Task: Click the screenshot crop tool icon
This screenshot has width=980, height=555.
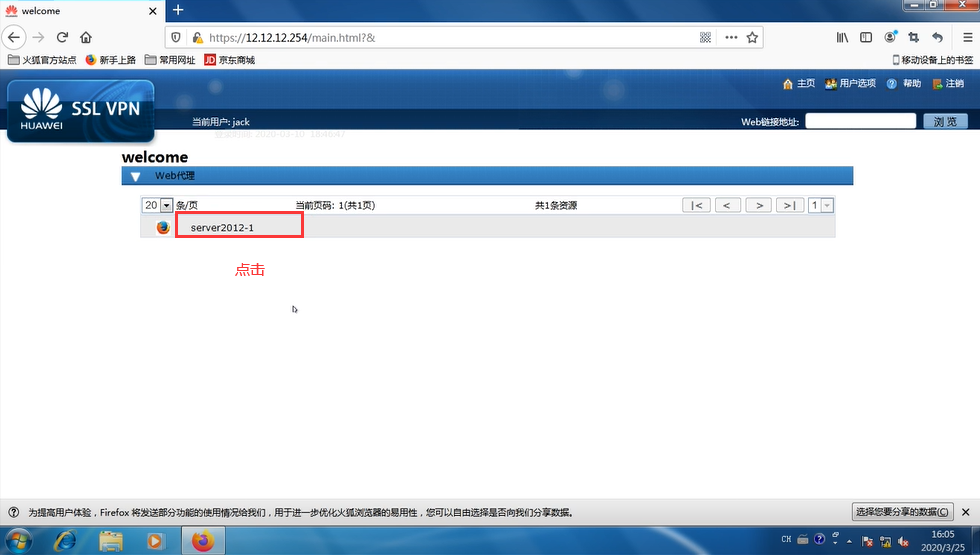Action: click(913, 38)
